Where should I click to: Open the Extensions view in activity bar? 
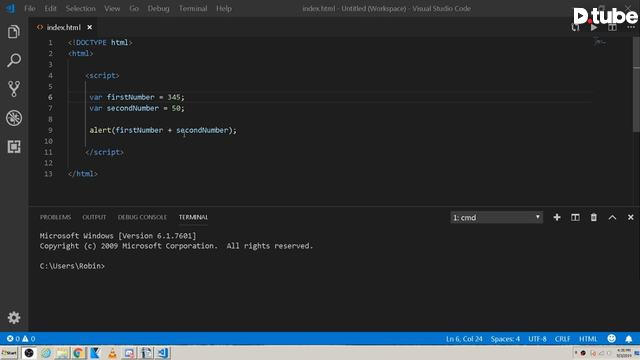pos(13,147)
